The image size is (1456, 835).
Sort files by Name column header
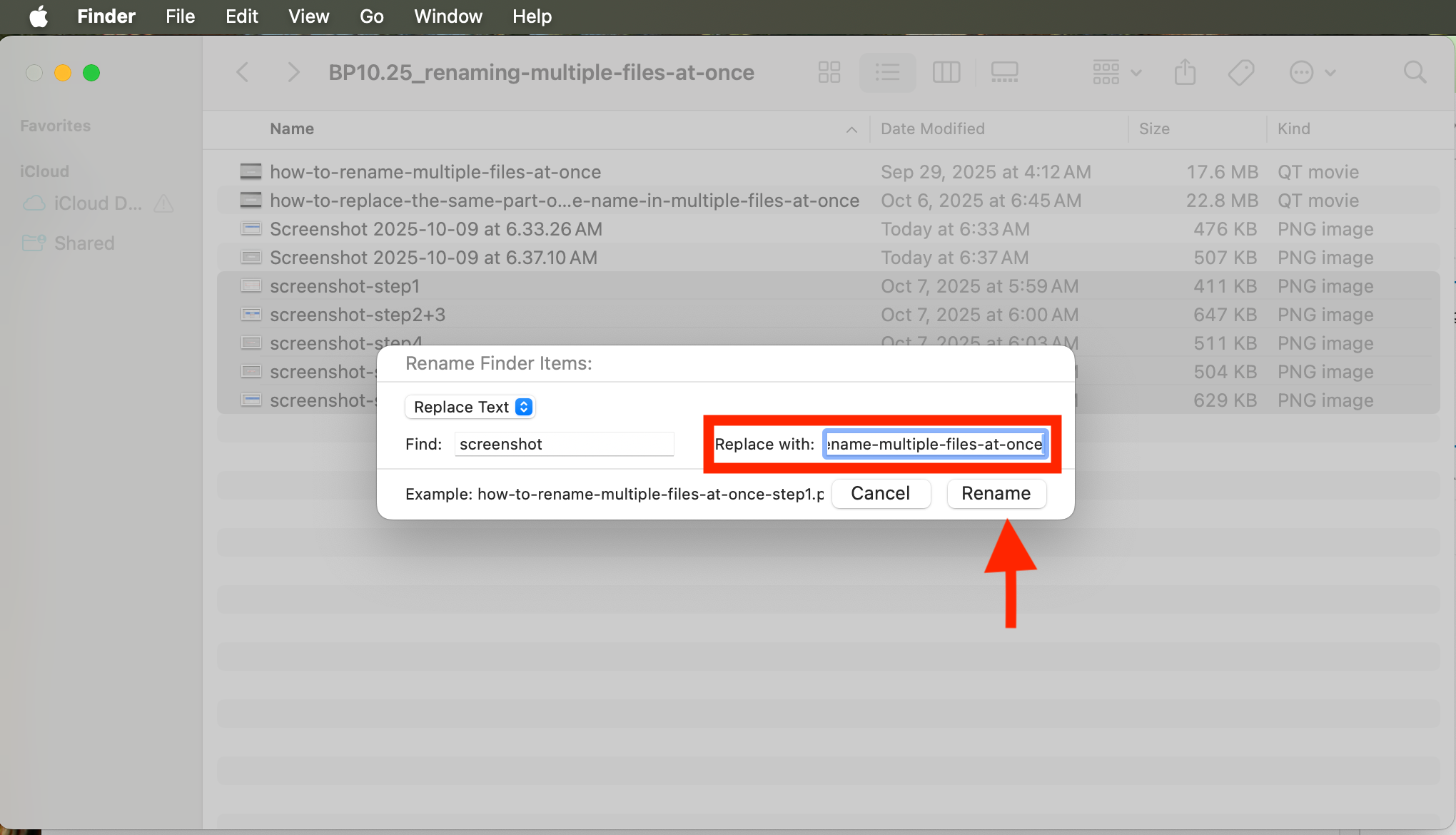[x=292, y=128]
